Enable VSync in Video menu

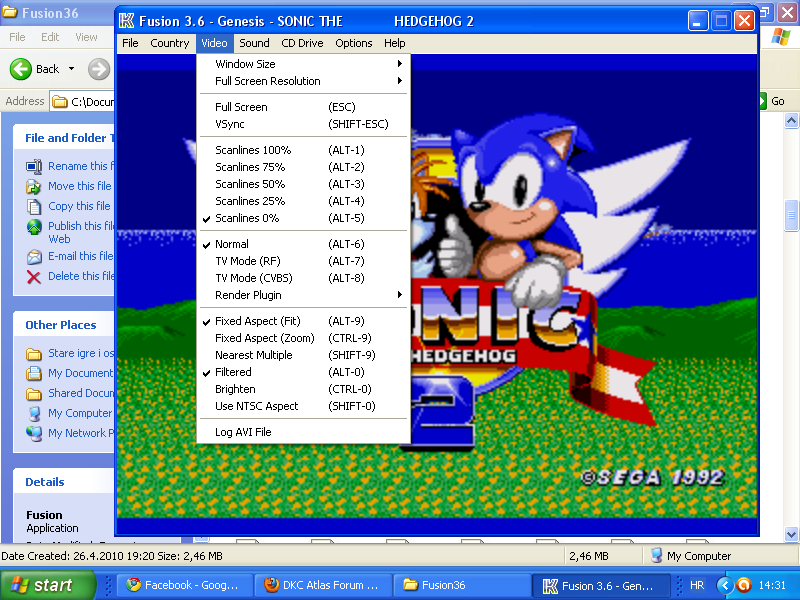click(229, 124)
